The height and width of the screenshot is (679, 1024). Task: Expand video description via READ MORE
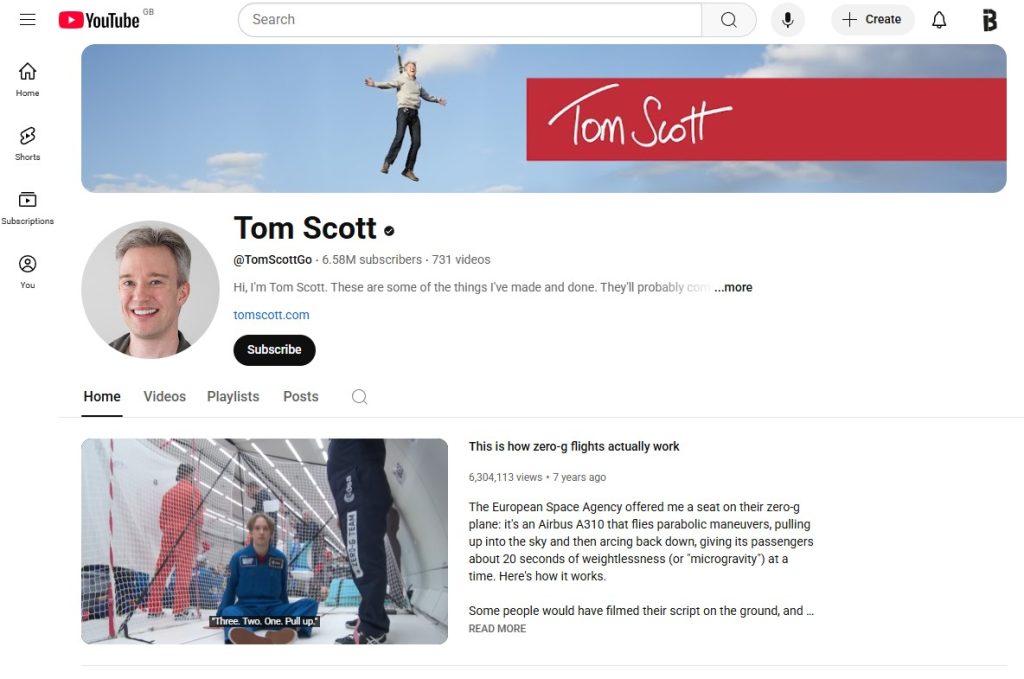[x=497, y=628]
